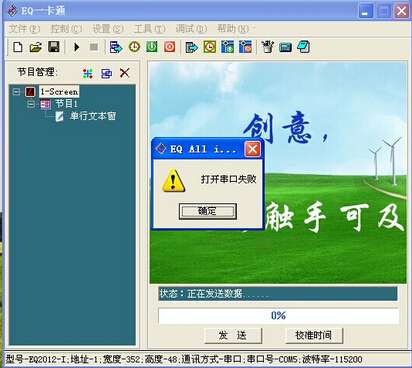Click the New file toolbar icon
Viewport: 412px width, 368px height.
point(18,47)
